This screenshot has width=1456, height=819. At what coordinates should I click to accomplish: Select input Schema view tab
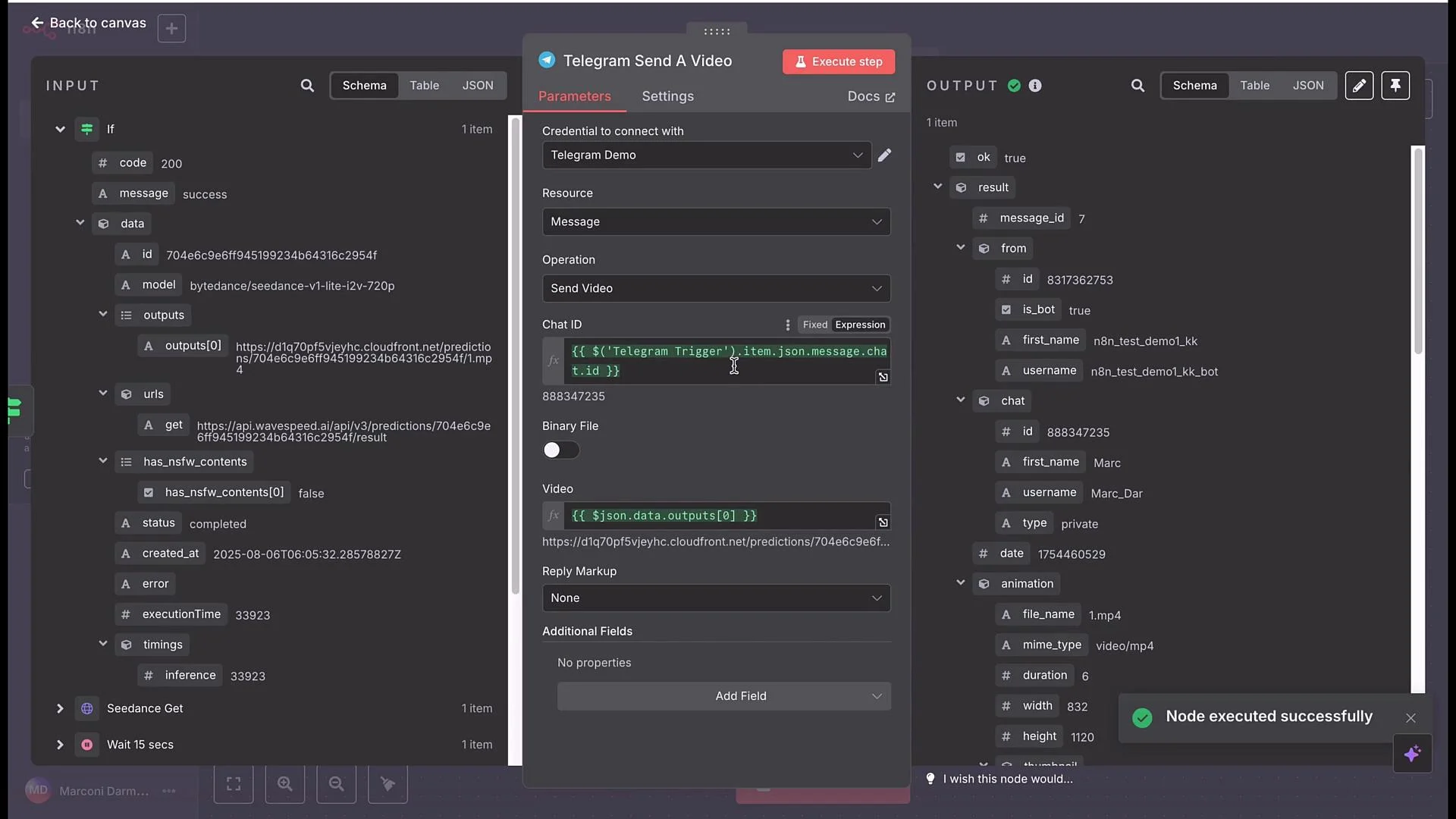pos(364,86)
